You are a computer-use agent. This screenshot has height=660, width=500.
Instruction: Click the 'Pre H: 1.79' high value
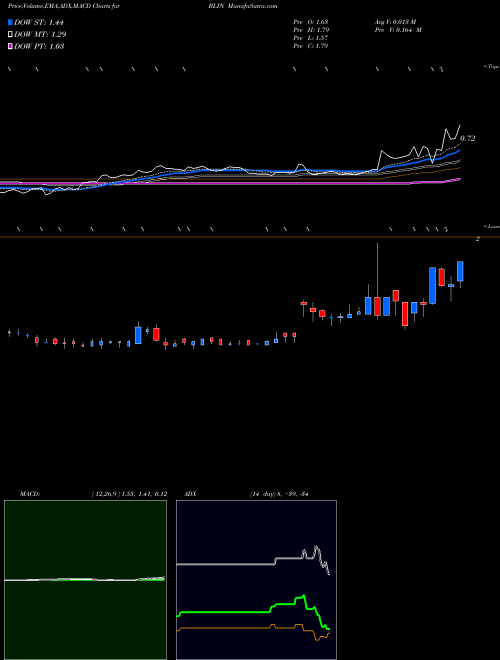311,30
